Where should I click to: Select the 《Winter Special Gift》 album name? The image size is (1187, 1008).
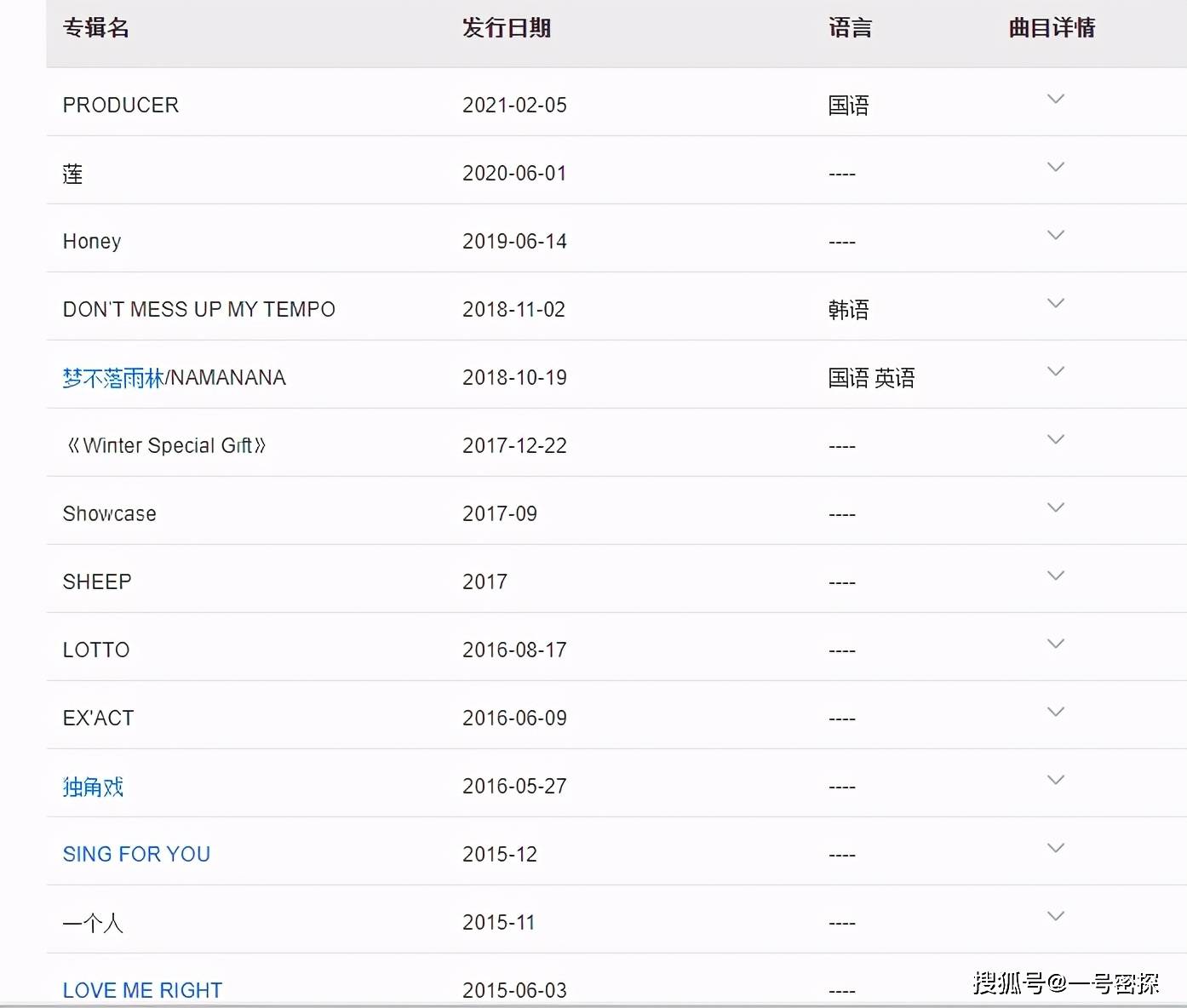[x=166, y=445]
